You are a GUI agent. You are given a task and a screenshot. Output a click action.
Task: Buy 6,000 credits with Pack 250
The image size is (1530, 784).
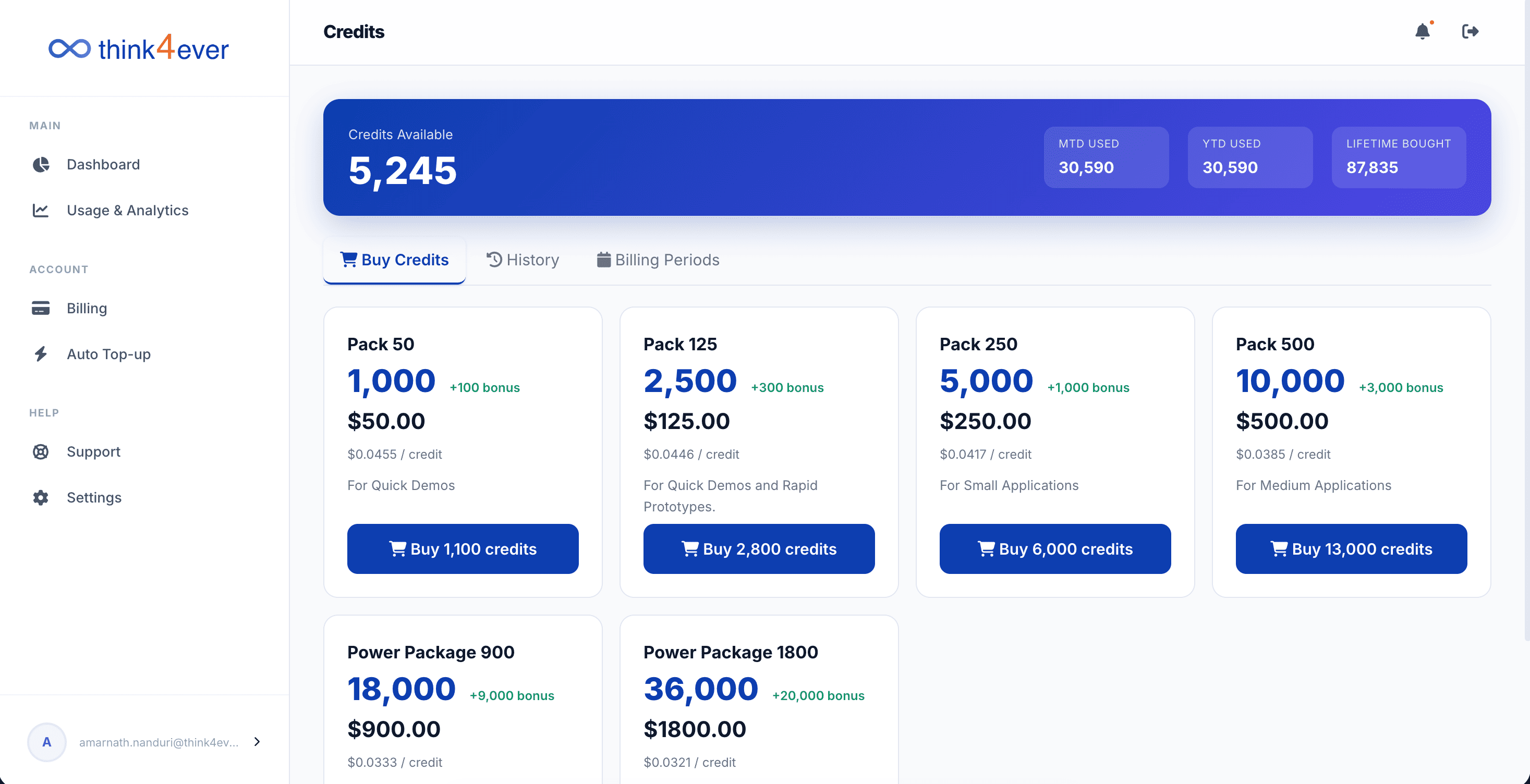click(x=1055, y=549)
